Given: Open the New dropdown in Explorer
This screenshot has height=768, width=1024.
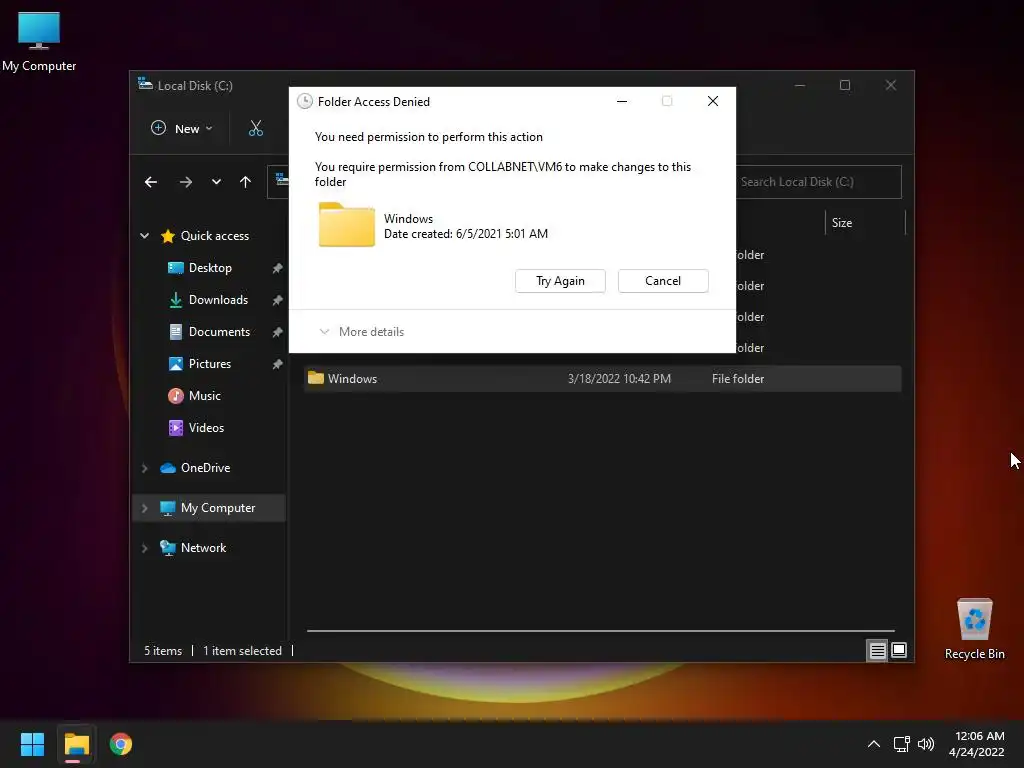Looking at the screenshot, I should coord(182,129).
